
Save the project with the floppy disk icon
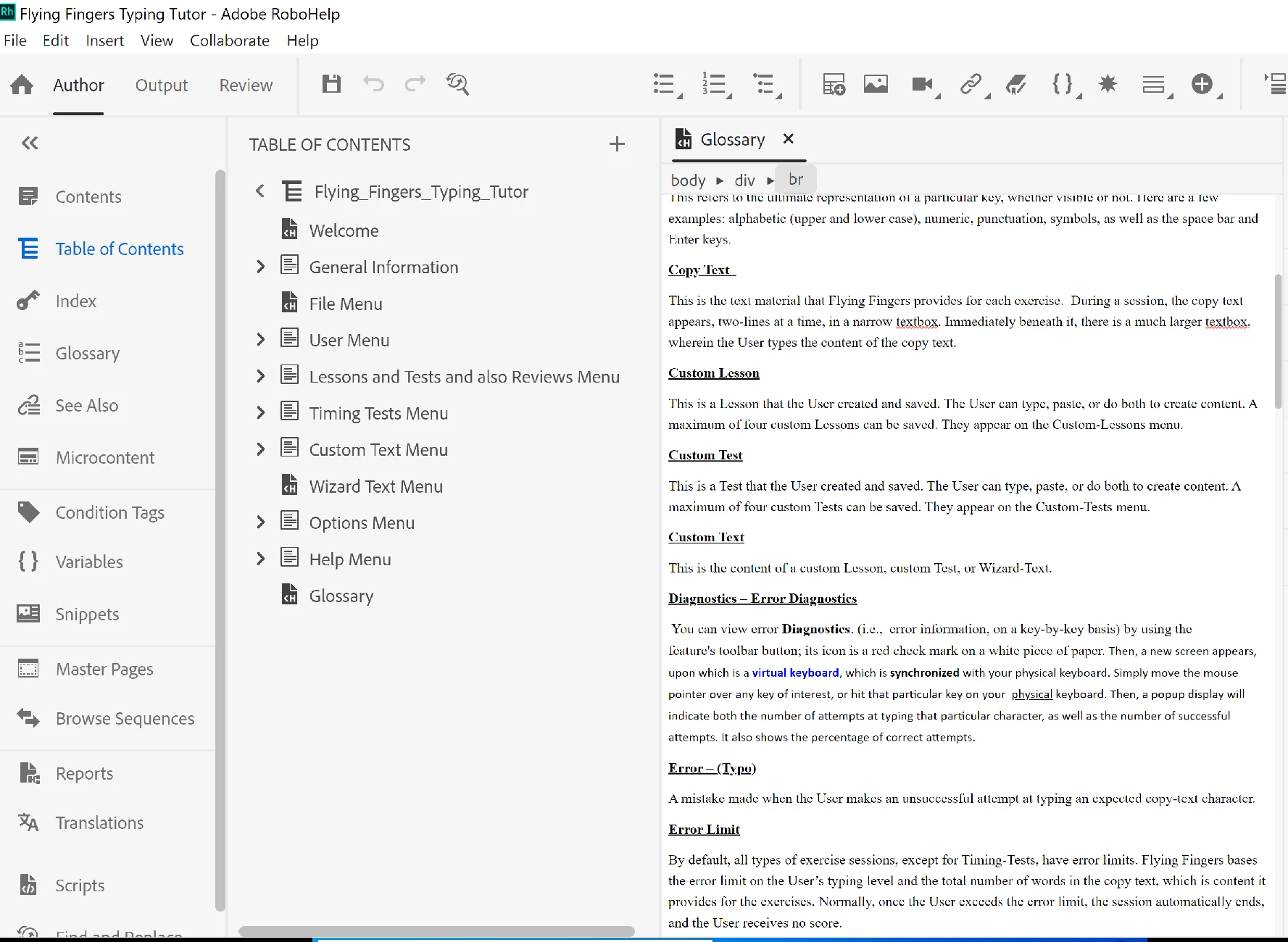coord(331,84)
